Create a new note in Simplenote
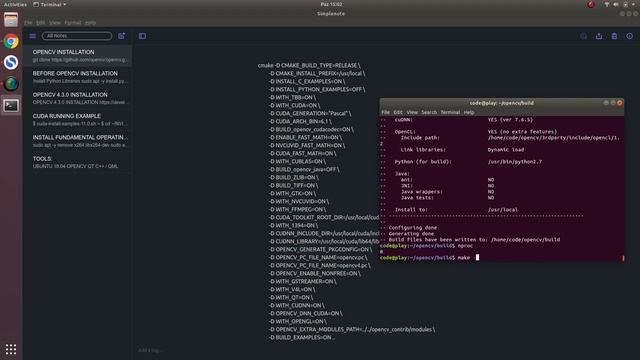The height and width of the screenshot is (360, 640). [x=122, y=36]
